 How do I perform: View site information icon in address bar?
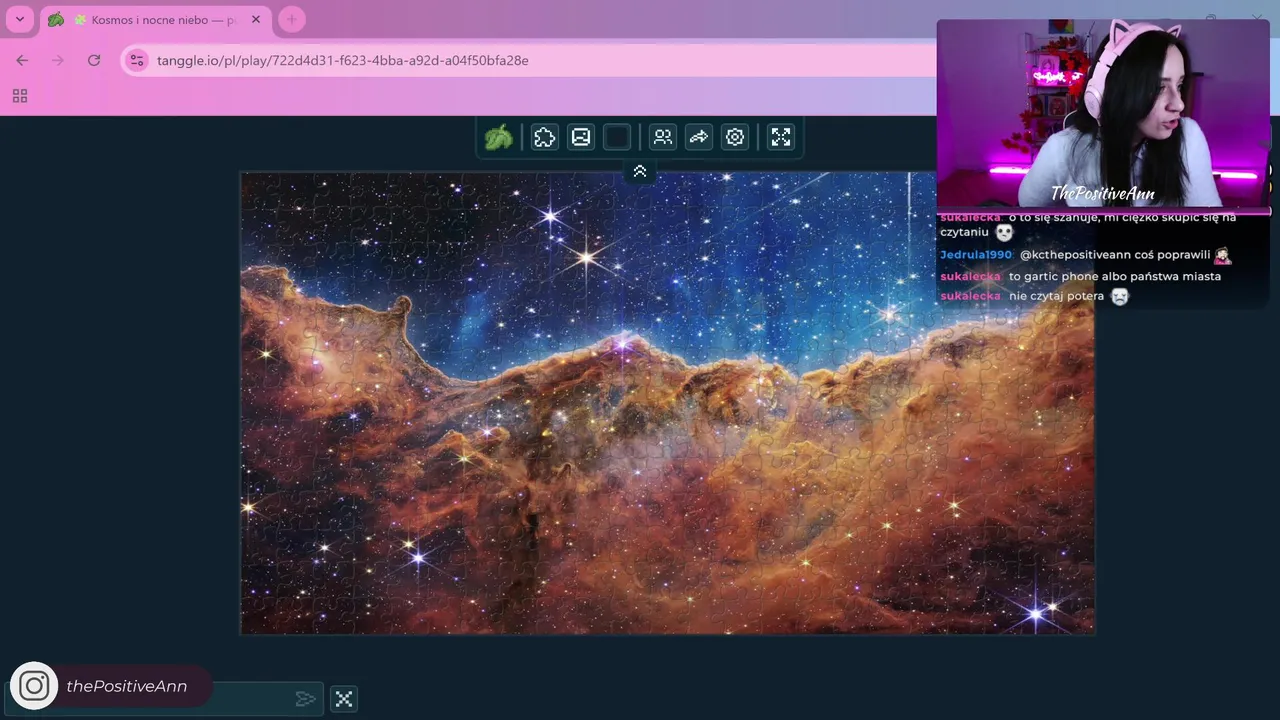137,60
